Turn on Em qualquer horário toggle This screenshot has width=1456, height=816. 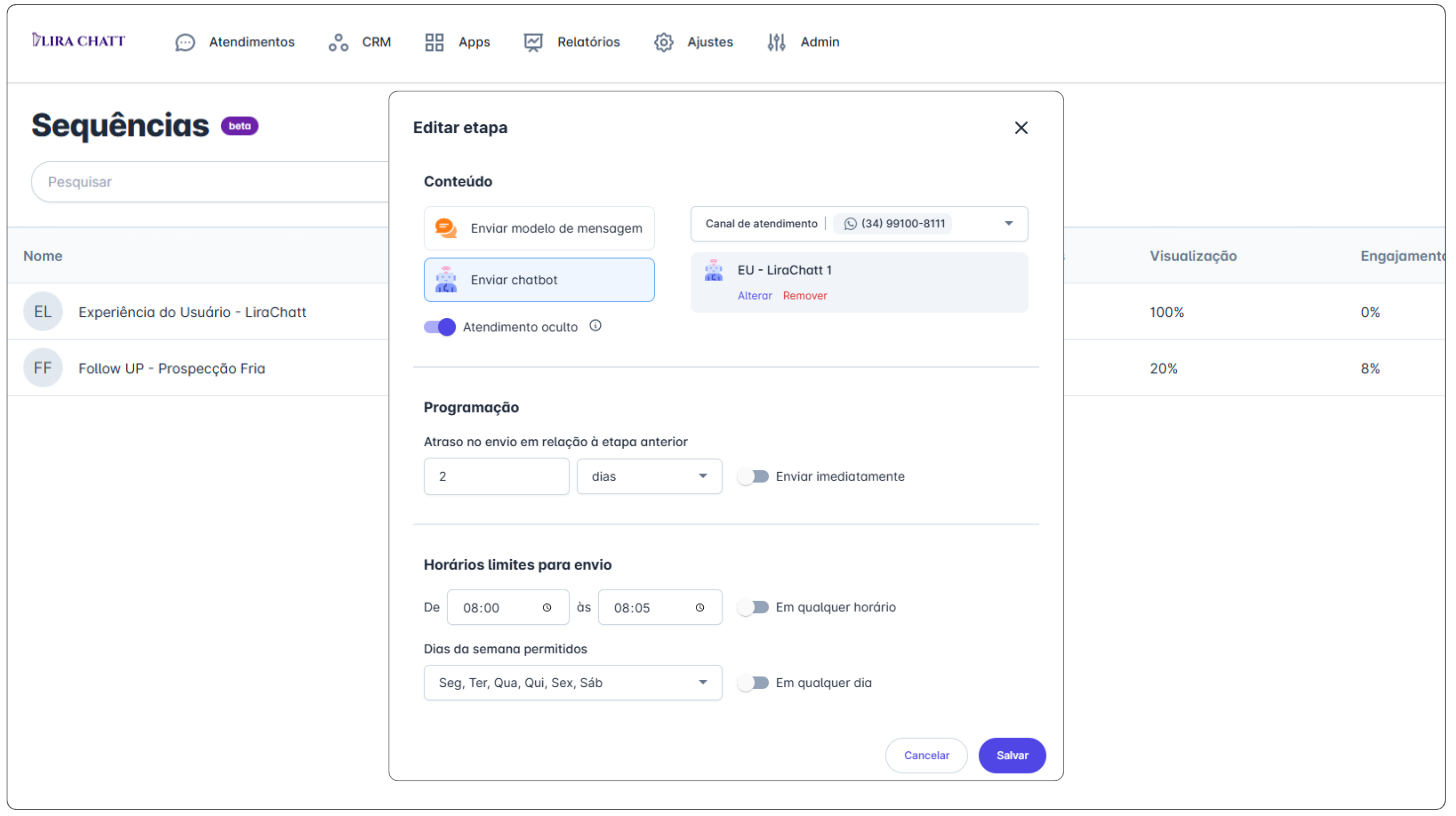[752, 607]
